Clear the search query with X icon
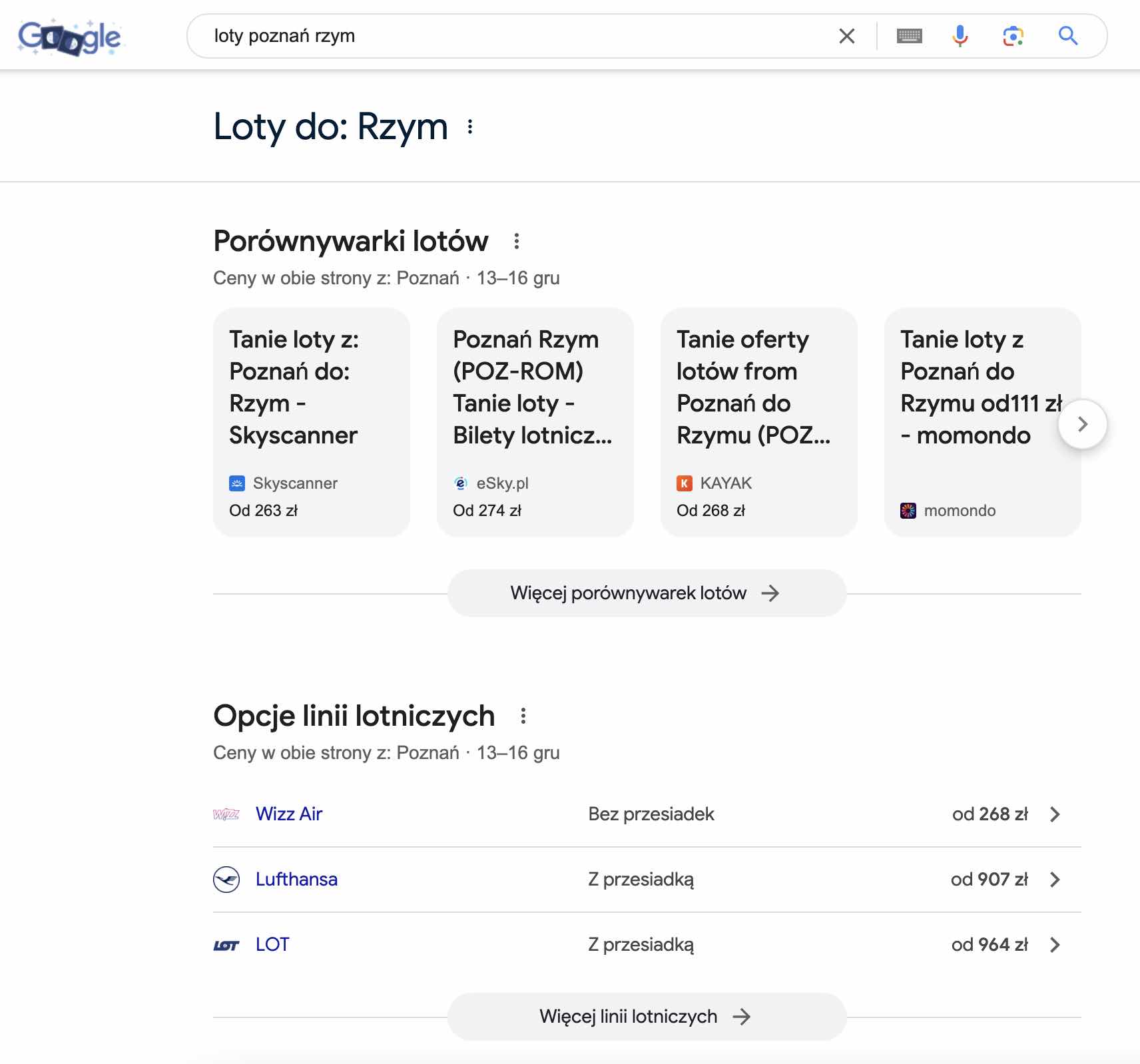This screenshot has width=1140, height=1064. tap(846, 36)
